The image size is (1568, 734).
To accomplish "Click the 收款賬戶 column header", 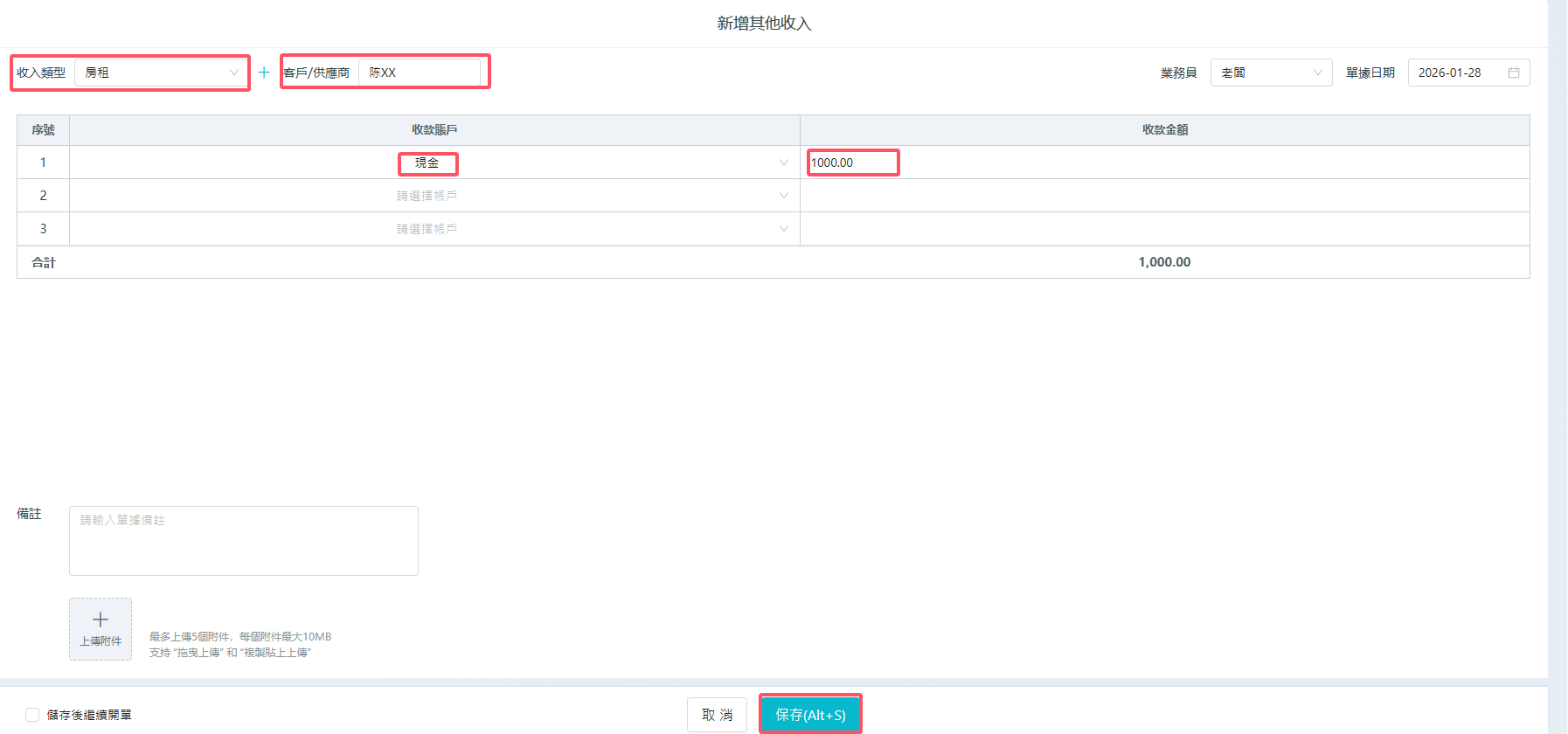I will pyautogui.click(x=434, y=130).
